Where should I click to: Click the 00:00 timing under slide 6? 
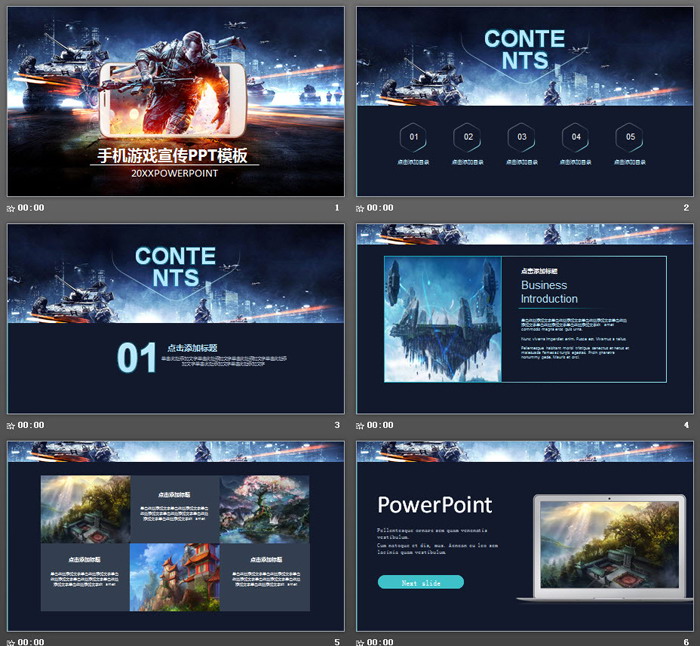[380, 642]
